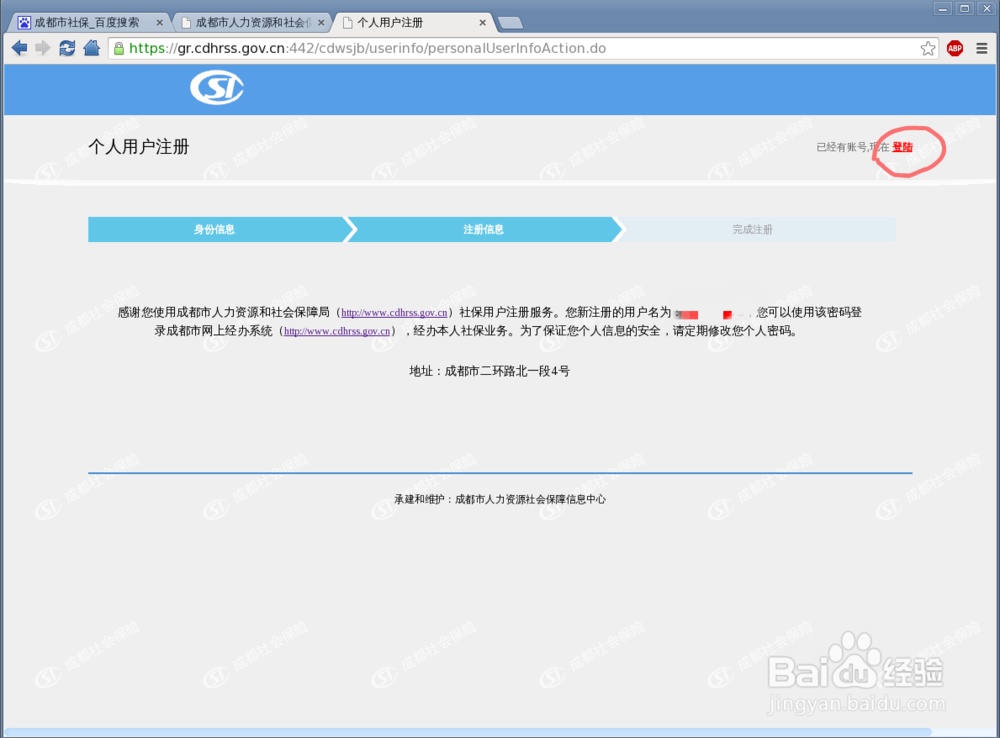Click the 完成注册 progress step
The height and width of the screenshot is (738, 1000).
click(753, 229)
